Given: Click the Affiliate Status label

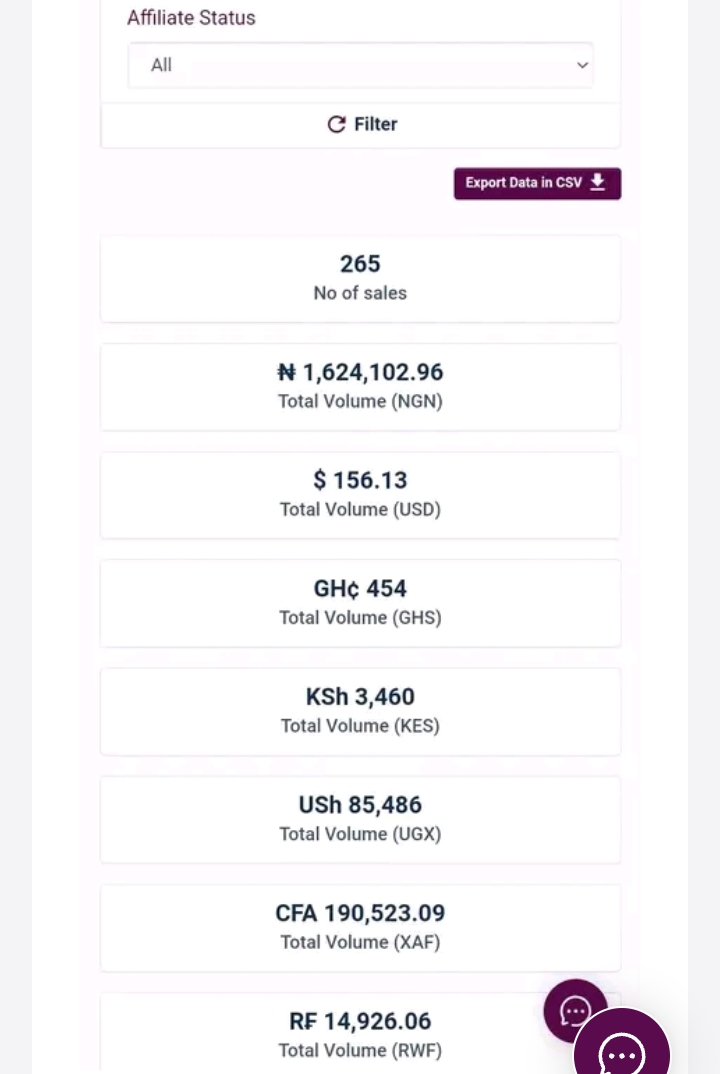Looking at the screenshot, I should pyautogui.click(x=191, y=17).
